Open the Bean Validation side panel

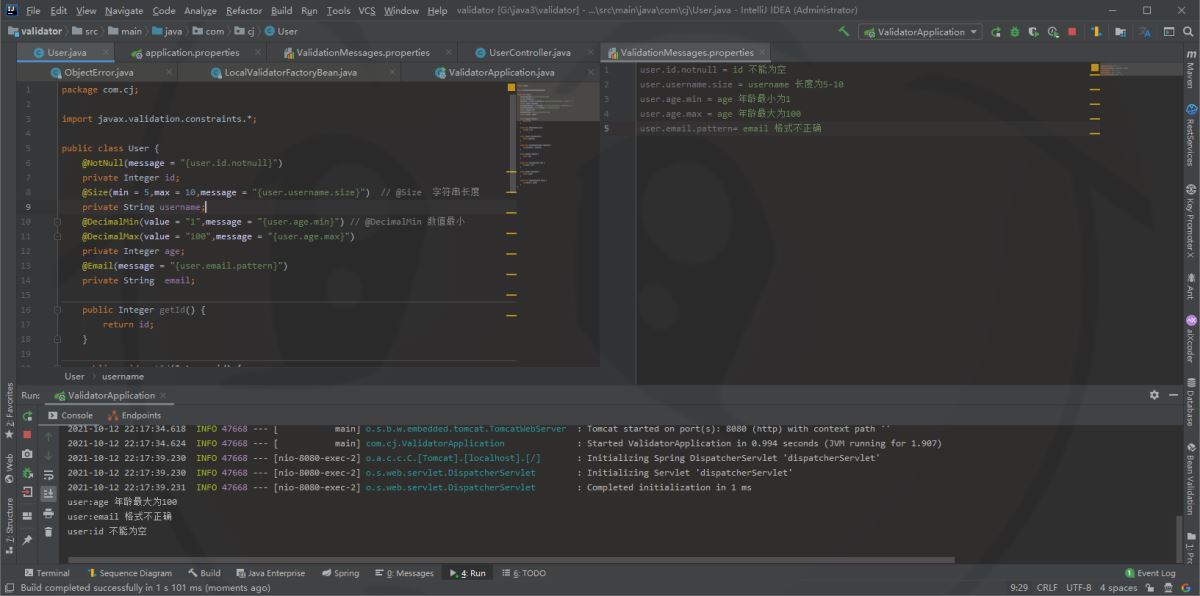pos(1190,477)
